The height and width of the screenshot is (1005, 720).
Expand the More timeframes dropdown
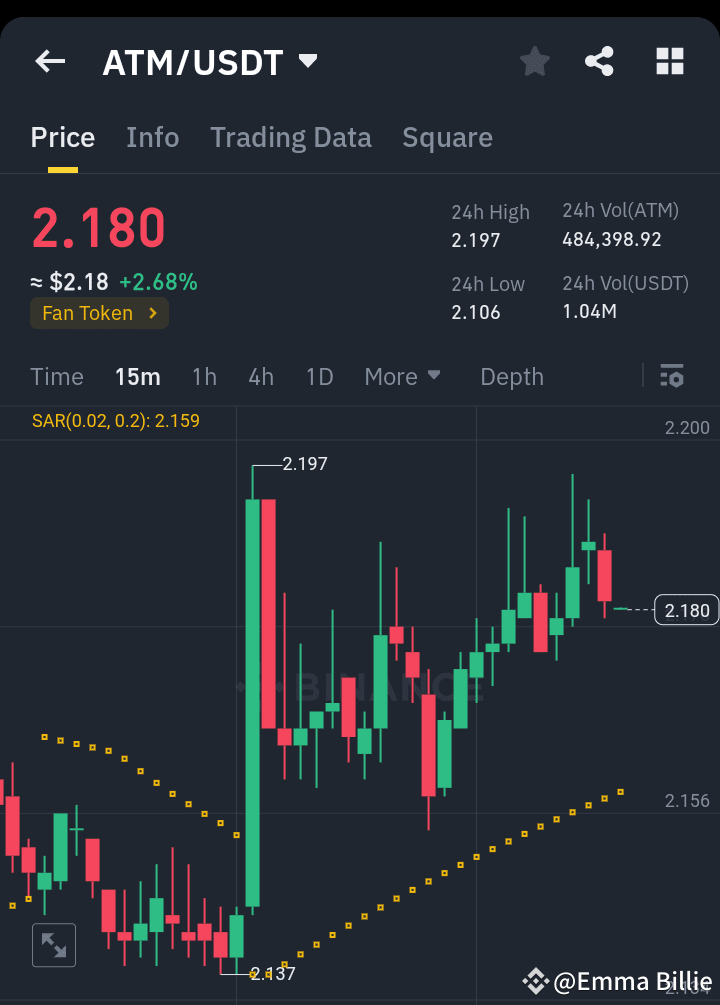point(402,377)
